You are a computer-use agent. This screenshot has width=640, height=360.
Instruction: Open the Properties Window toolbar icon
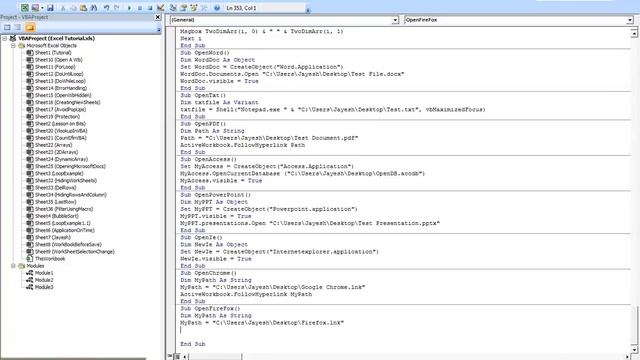coord(183,8)
